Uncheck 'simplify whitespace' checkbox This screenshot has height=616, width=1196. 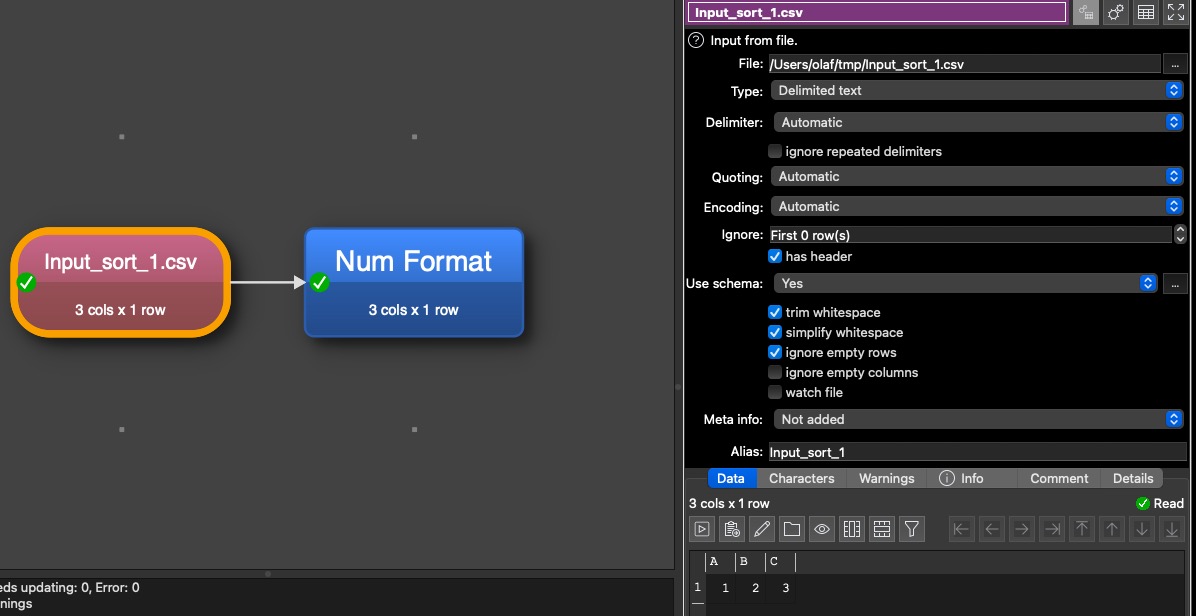[x=775, y=332]
